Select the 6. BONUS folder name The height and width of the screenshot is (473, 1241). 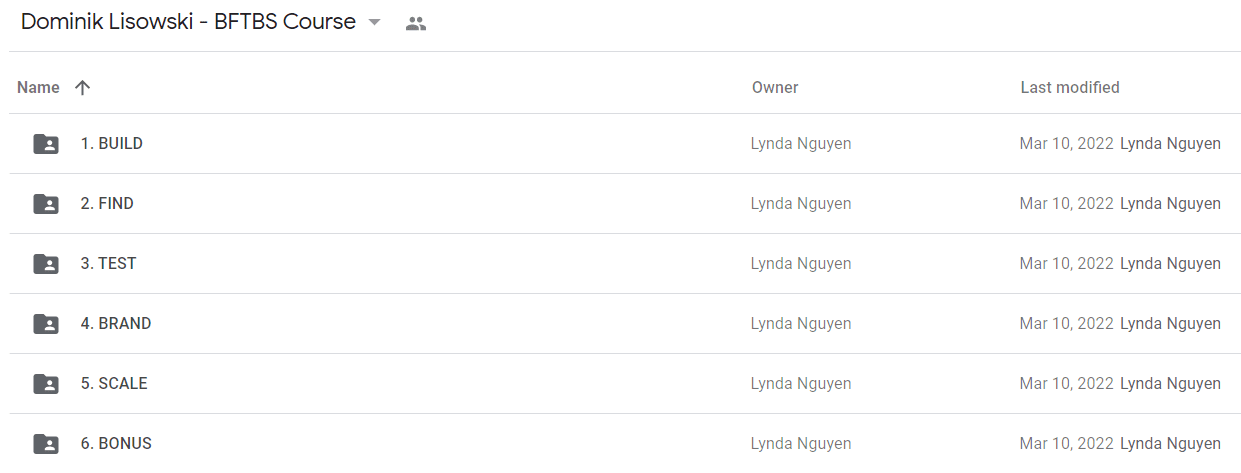(x=116, y=444)
